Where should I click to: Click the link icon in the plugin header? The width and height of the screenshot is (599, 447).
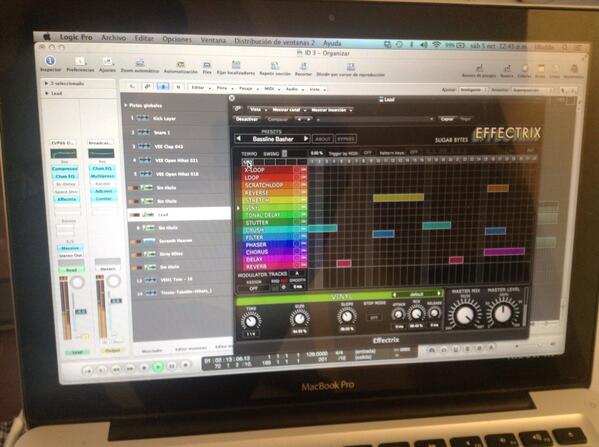click(238, 109)
